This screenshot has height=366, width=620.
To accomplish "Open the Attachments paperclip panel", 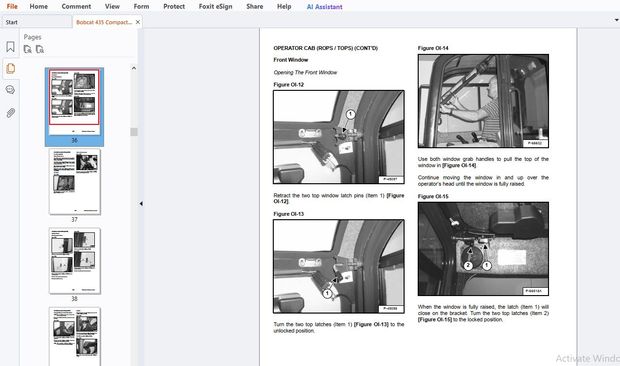I will 11,113.
